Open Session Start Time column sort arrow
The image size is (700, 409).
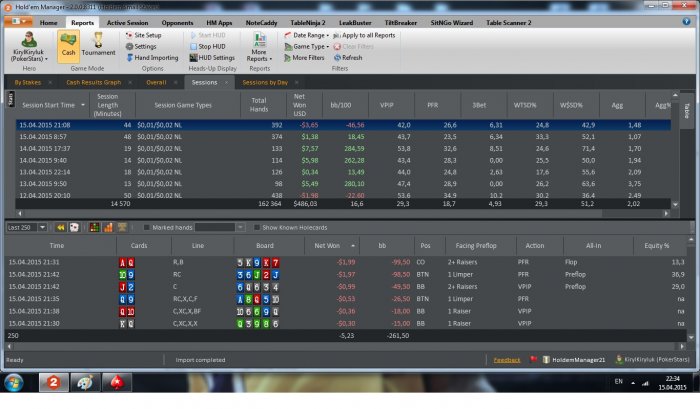[83, 105]
